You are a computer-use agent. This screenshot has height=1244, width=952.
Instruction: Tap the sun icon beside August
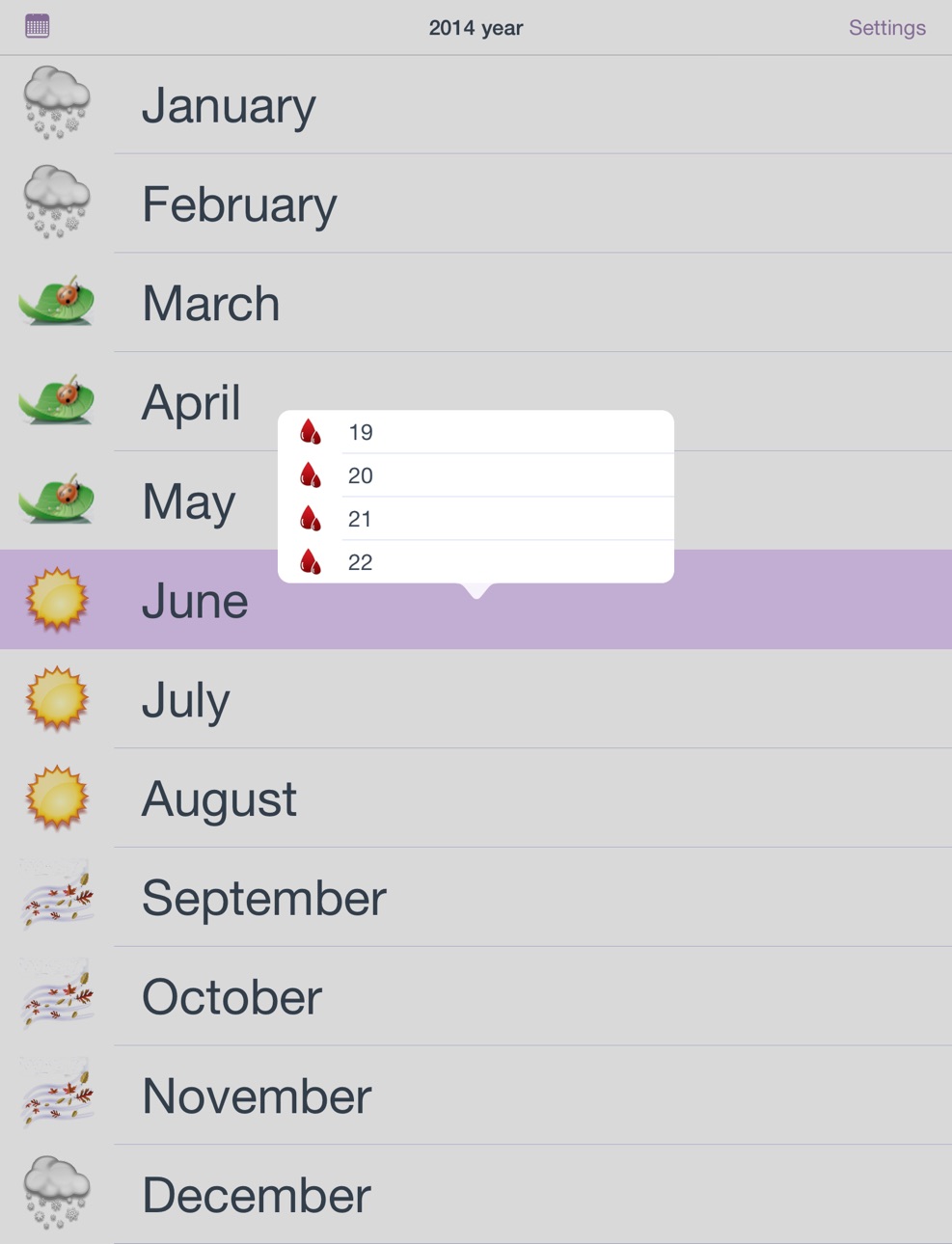pyautogui.click(x=57, y=798)
